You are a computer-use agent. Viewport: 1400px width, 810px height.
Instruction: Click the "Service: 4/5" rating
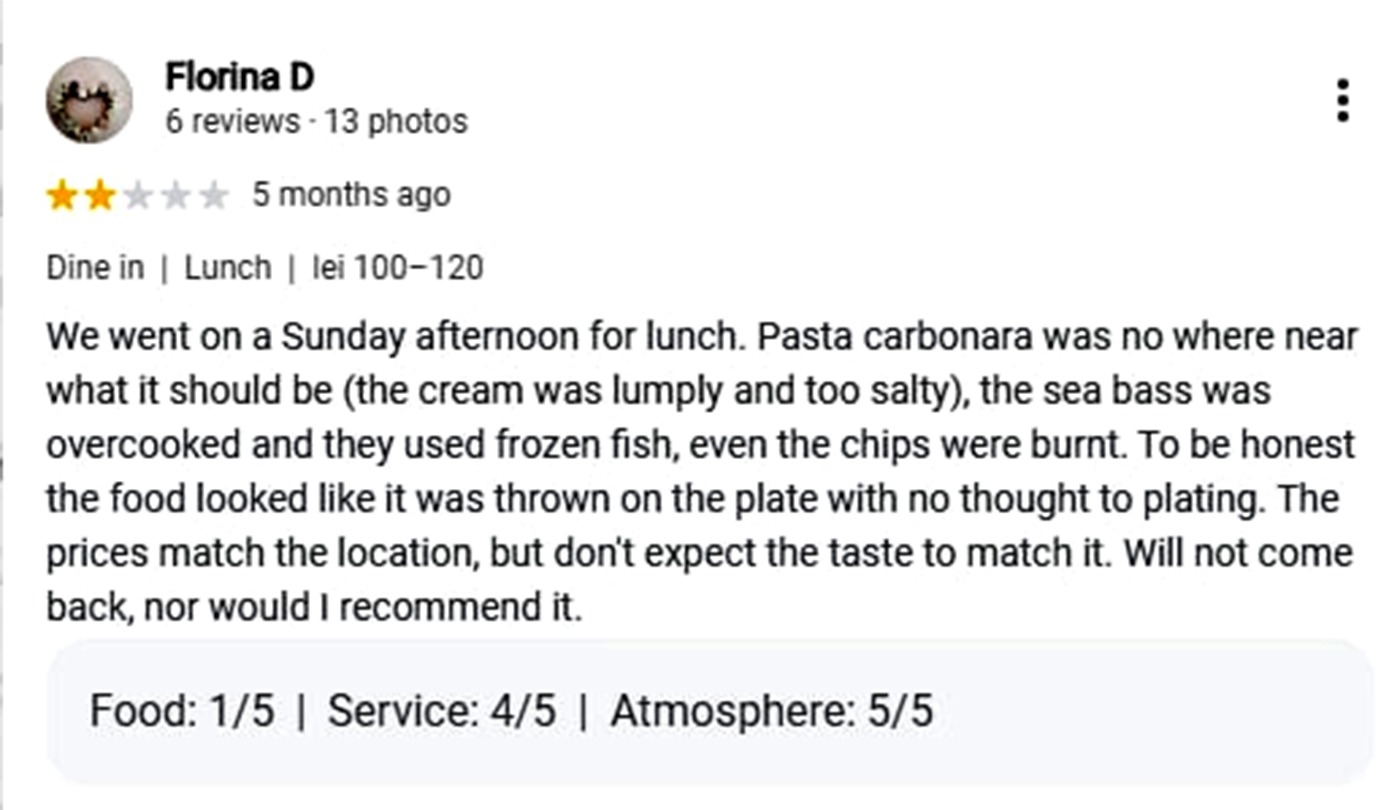point(441,711)
